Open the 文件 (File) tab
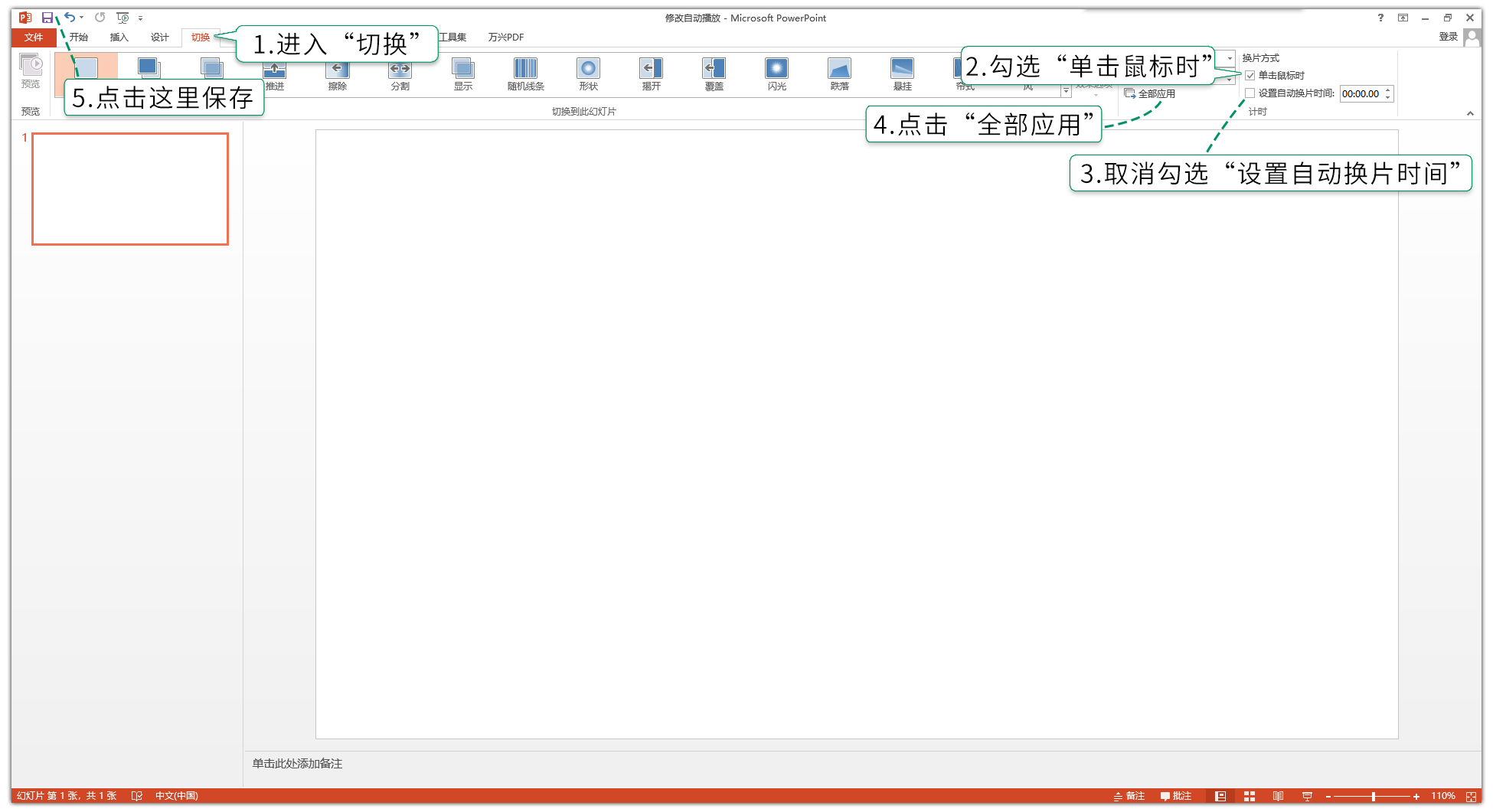This screenshot has width=1493, height=812. (x=34, y=37)
